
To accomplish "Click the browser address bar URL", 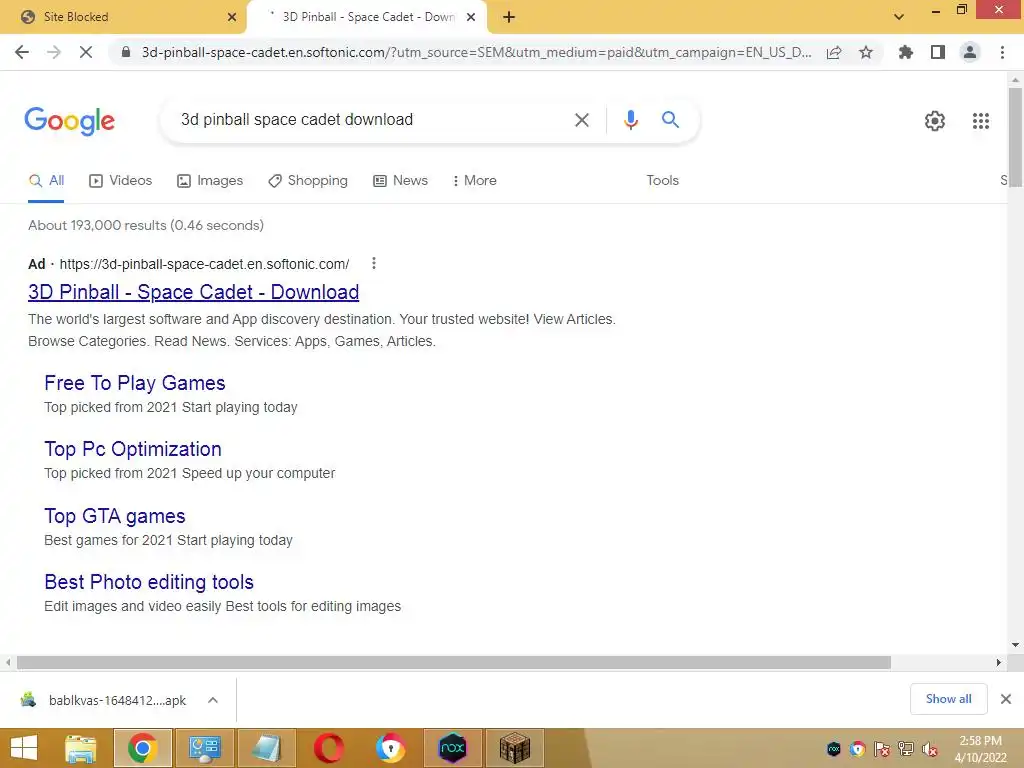I will [477, 52].
